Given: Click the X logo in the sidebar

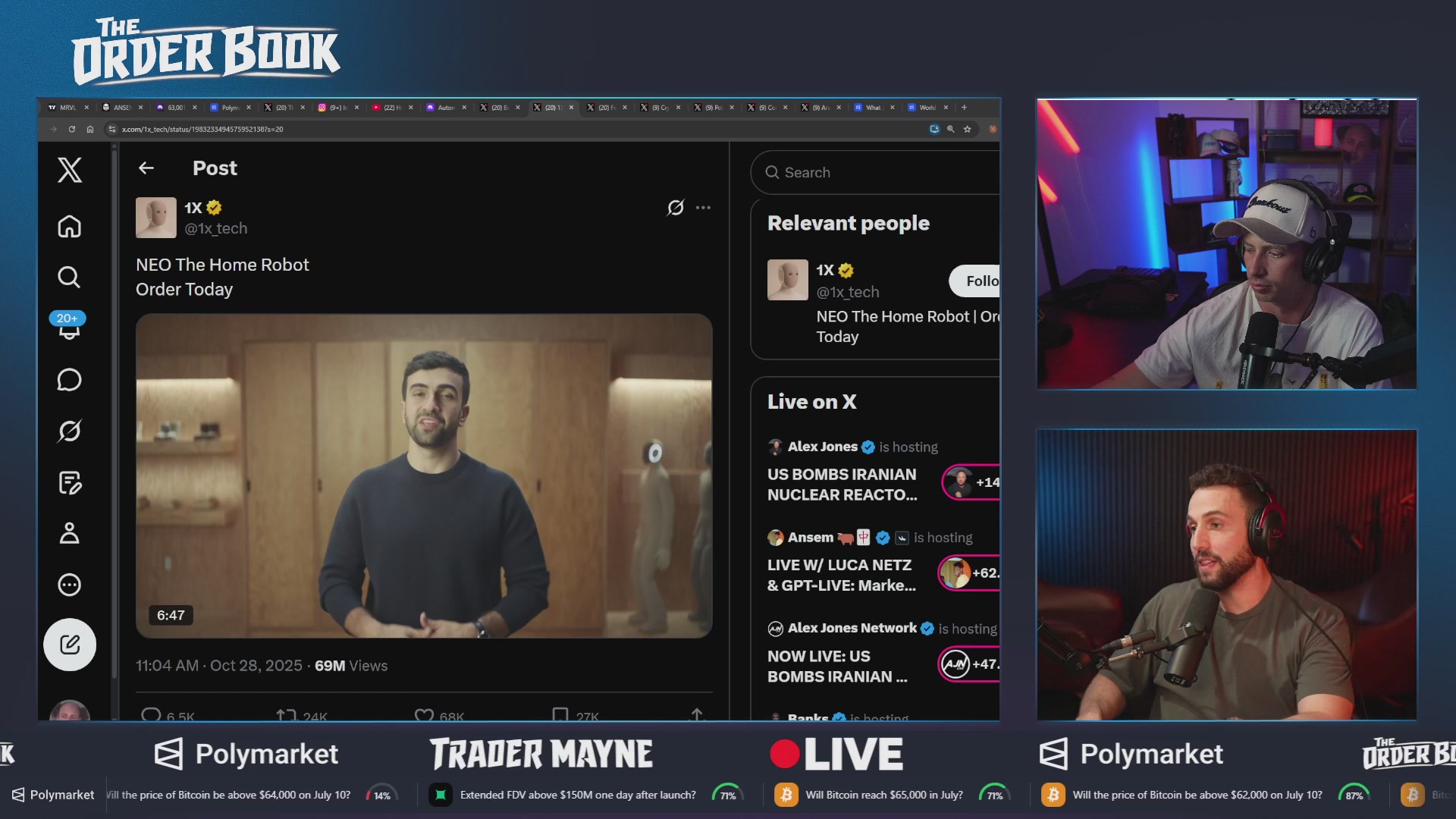Looking at the screenshot, I should pyautogui.click(x=70, y=170).
